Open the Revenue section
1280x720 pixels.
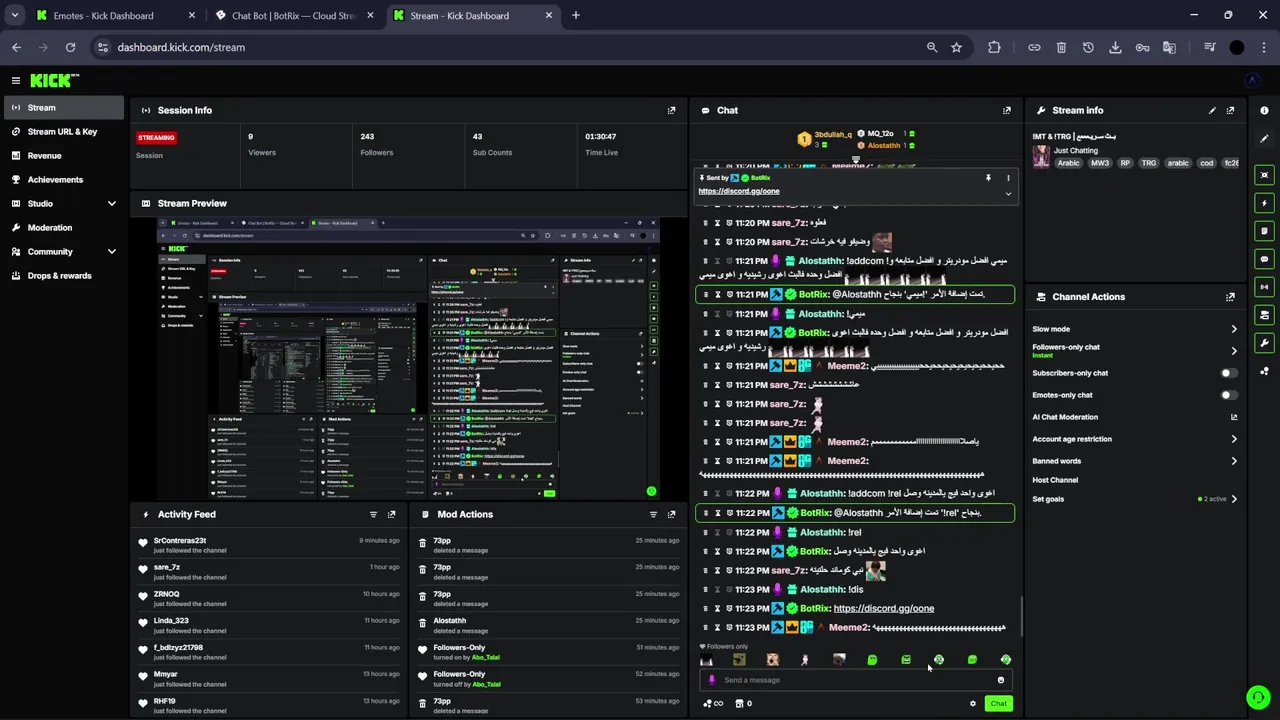62,156
